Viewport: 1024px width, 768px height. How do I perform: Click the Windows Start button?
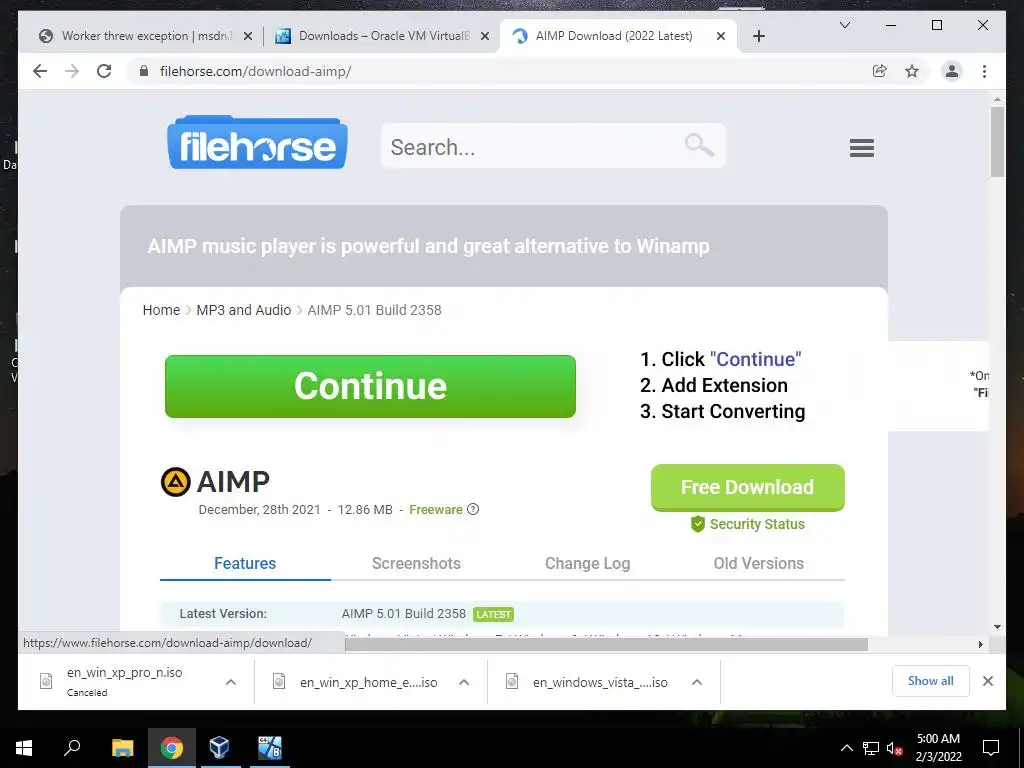pos(24,747)
